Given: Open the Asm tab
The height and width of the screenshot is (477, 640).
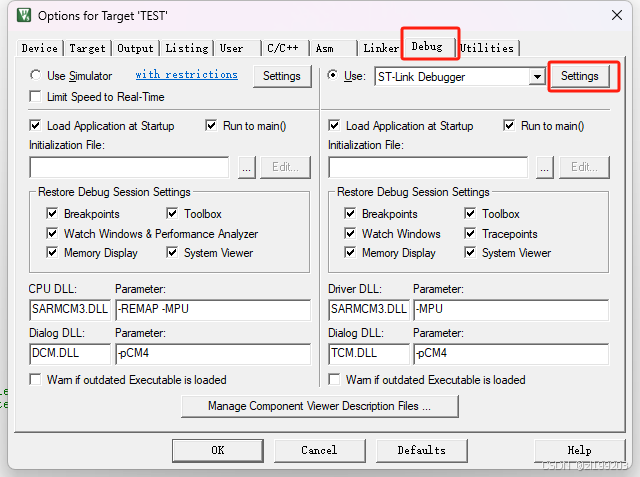Looking at the screenshot, I should tap(333, 48).
